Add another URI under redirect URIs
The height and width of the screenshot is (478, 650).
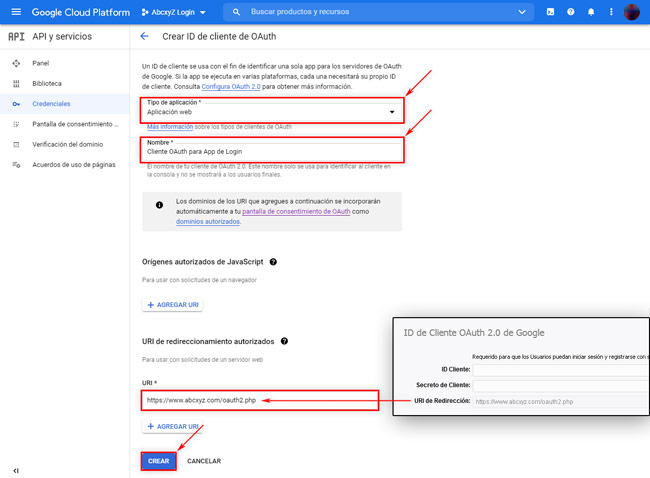tap(172, 427)
